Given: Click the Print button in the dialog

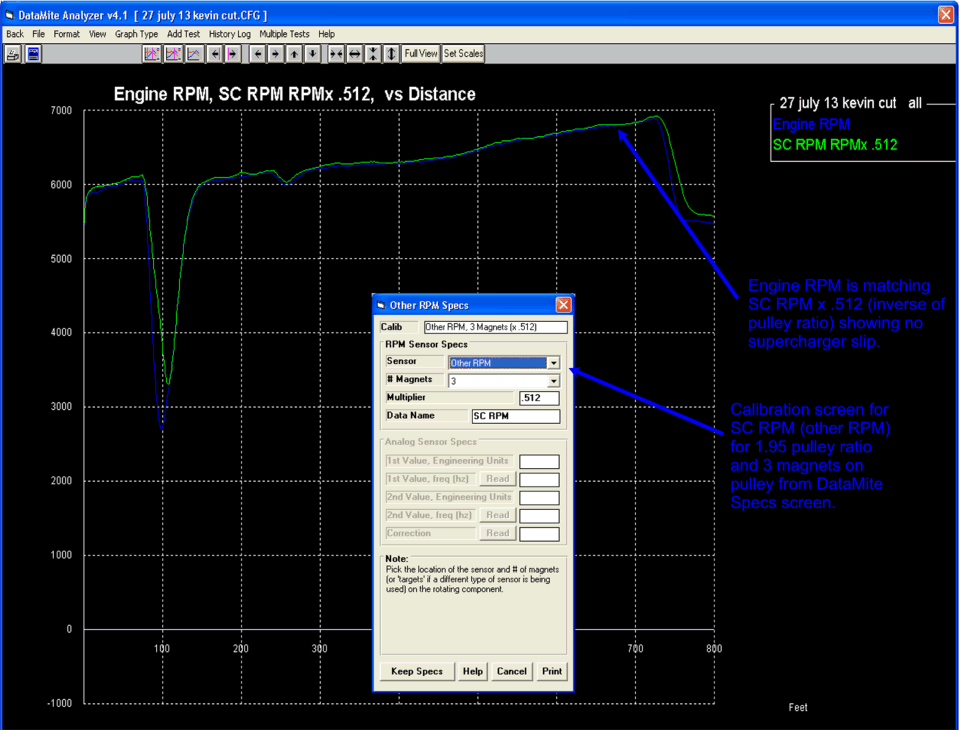Looking at the screenshot, I should coord(552,671).
